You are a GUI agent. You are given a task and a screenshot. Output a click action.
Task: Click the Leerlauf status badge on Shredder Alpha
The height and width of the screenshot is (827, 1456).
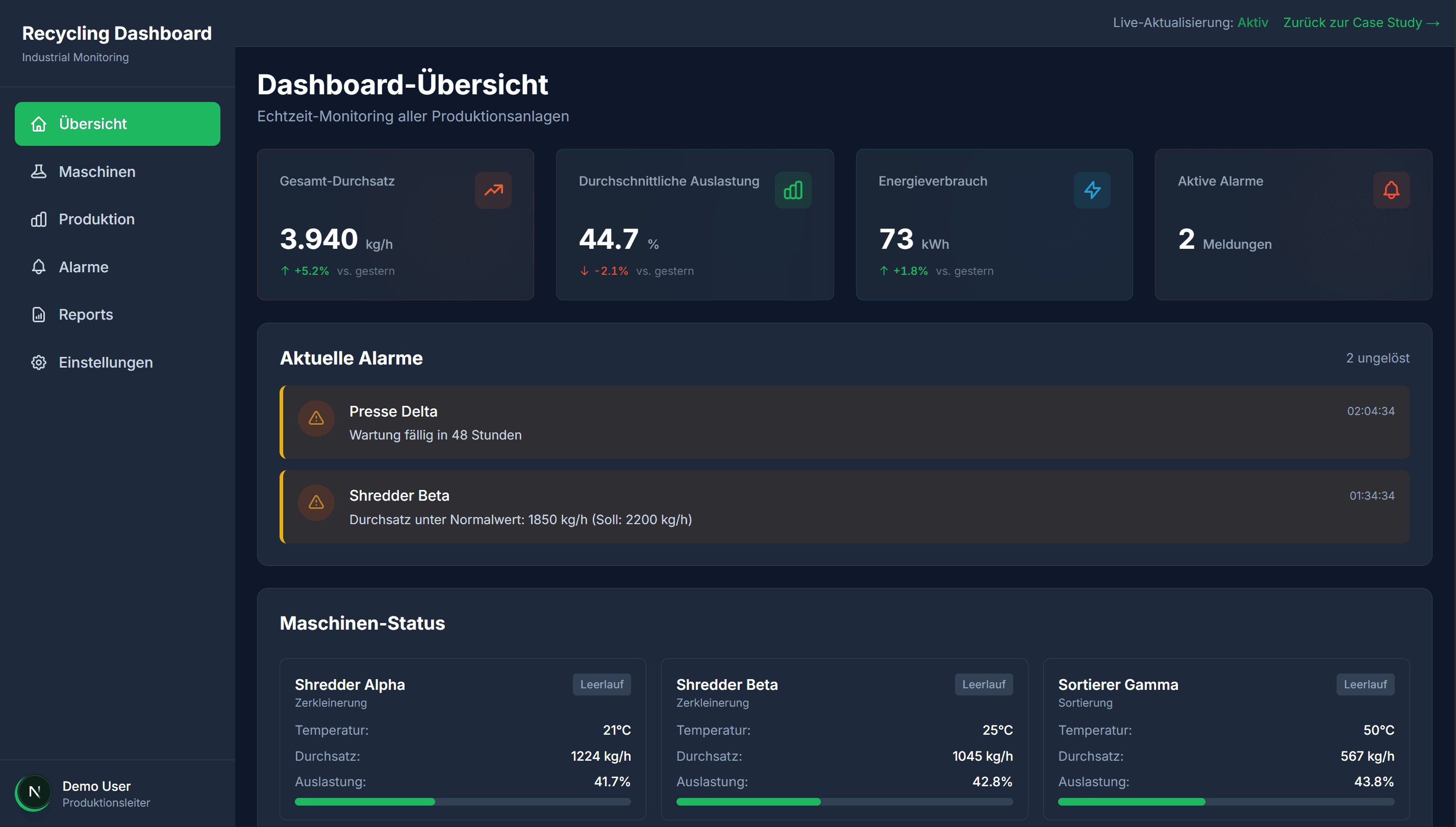click(x=601, y=684)
